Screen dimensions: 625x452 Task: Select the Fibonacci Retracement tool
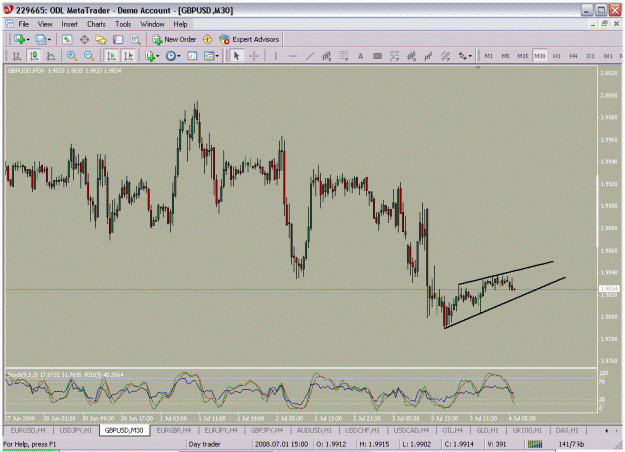point(344,56)
